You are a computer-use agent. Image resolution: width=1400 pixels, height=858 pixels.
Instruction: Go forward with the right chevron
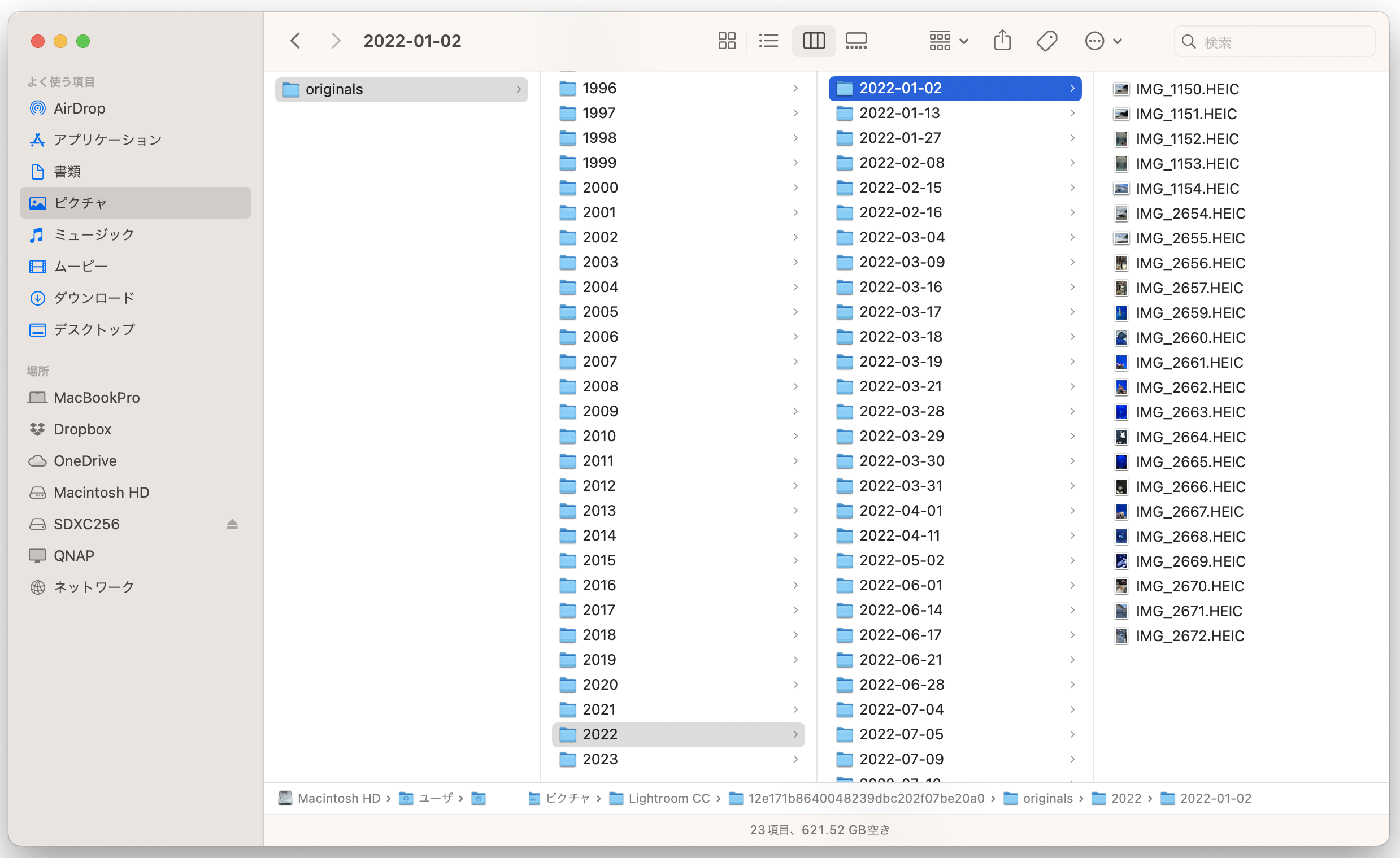[x=336, y=41]
